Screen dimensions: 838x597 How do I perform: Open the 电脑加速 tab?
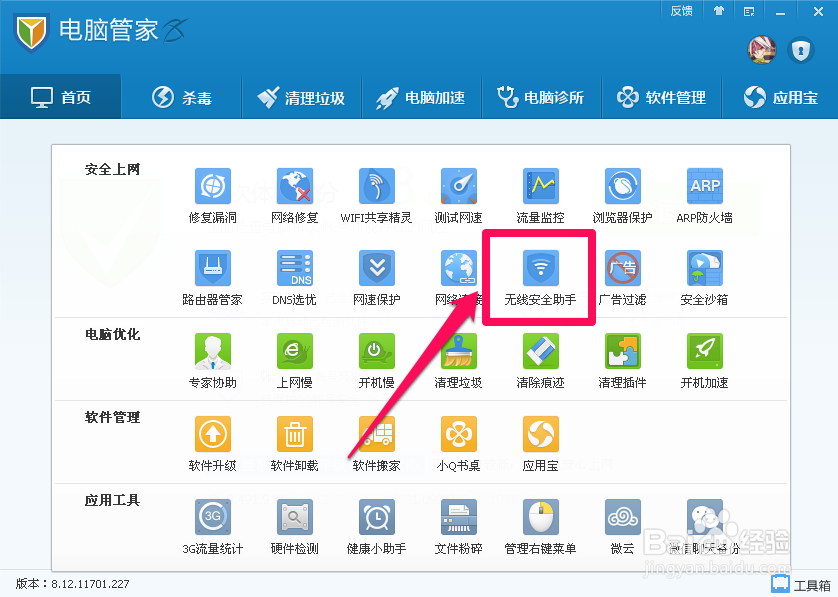(421, 97)
